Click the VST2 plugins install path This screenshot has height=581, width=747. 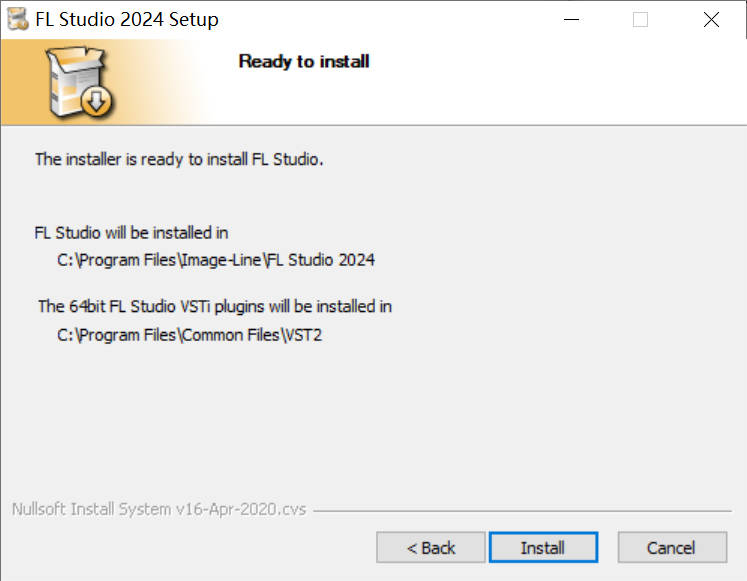pos(190,335)
